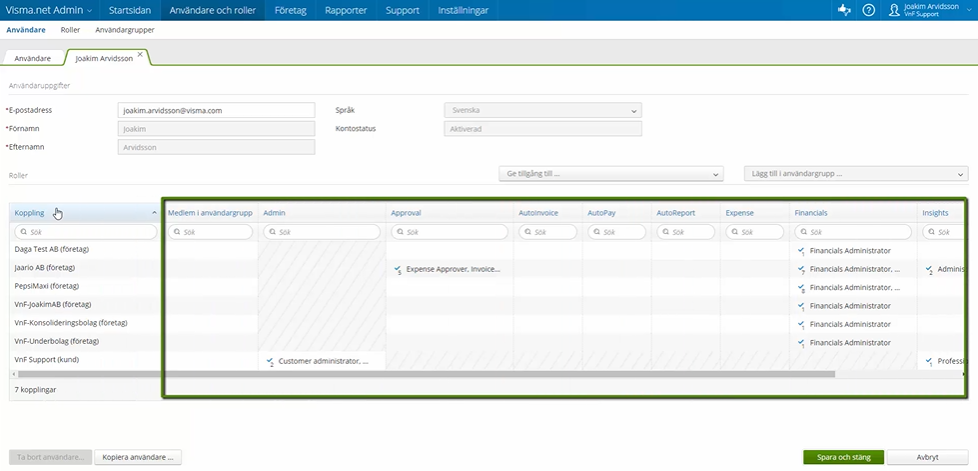Open the Företag menu

(x=290, y=10)
